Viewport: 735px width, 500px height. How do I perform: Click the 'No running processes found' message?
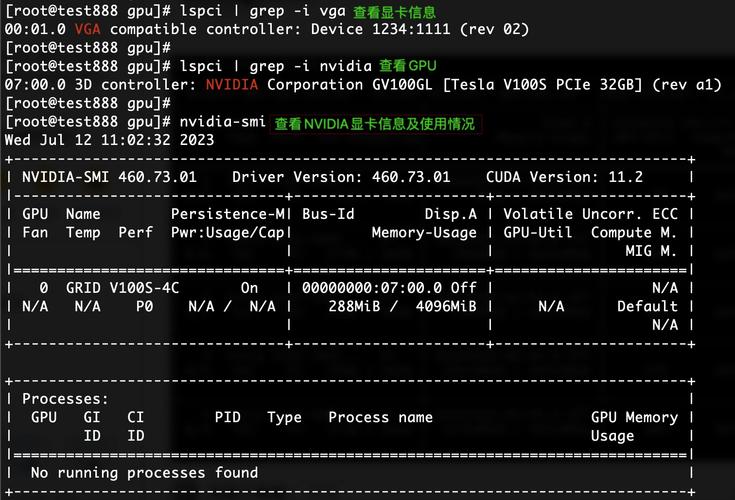pos(144,472)
